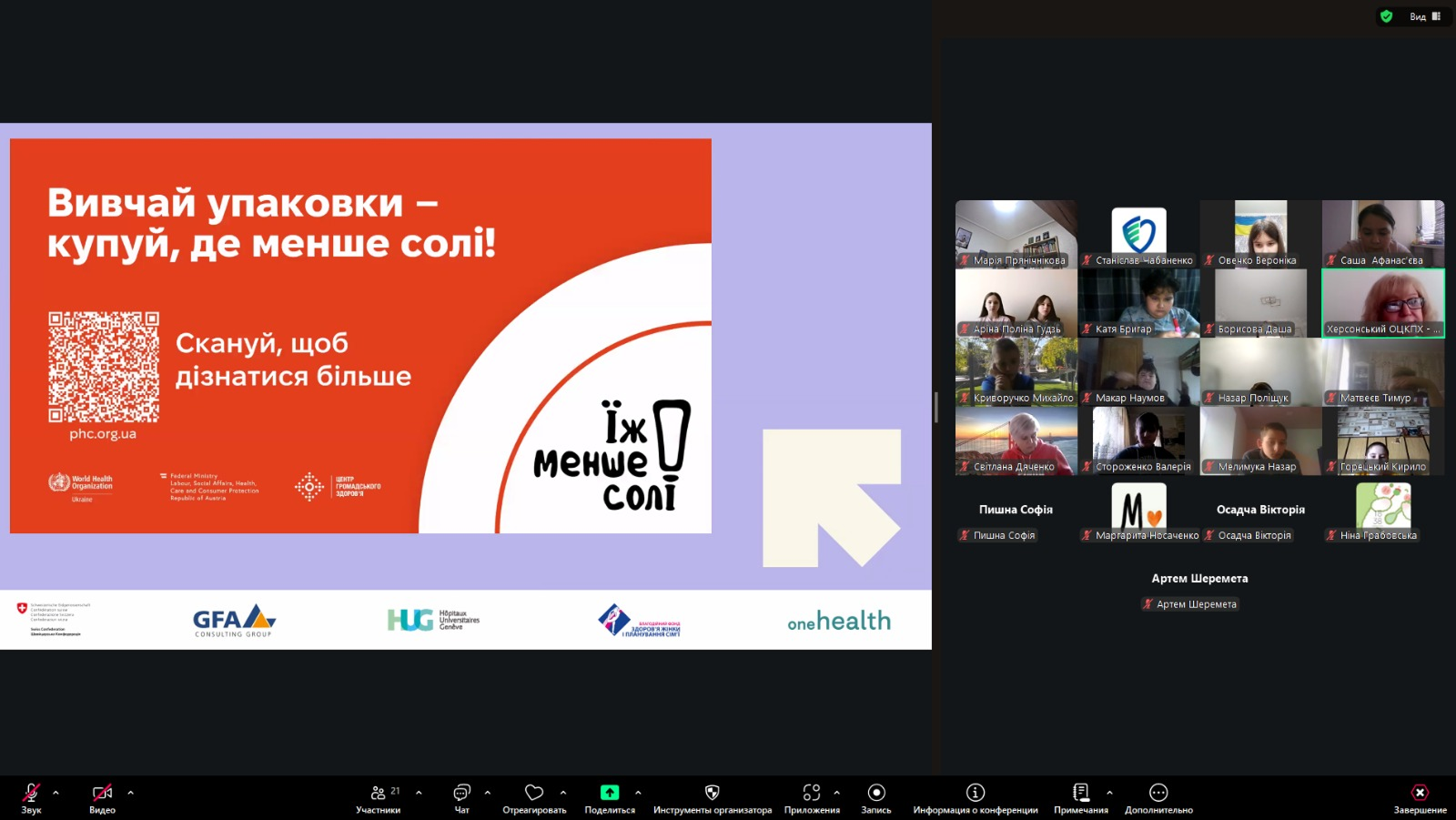Open conference information icon
The height and width of the screenshot is (820, 1456).
pos(976,793)
